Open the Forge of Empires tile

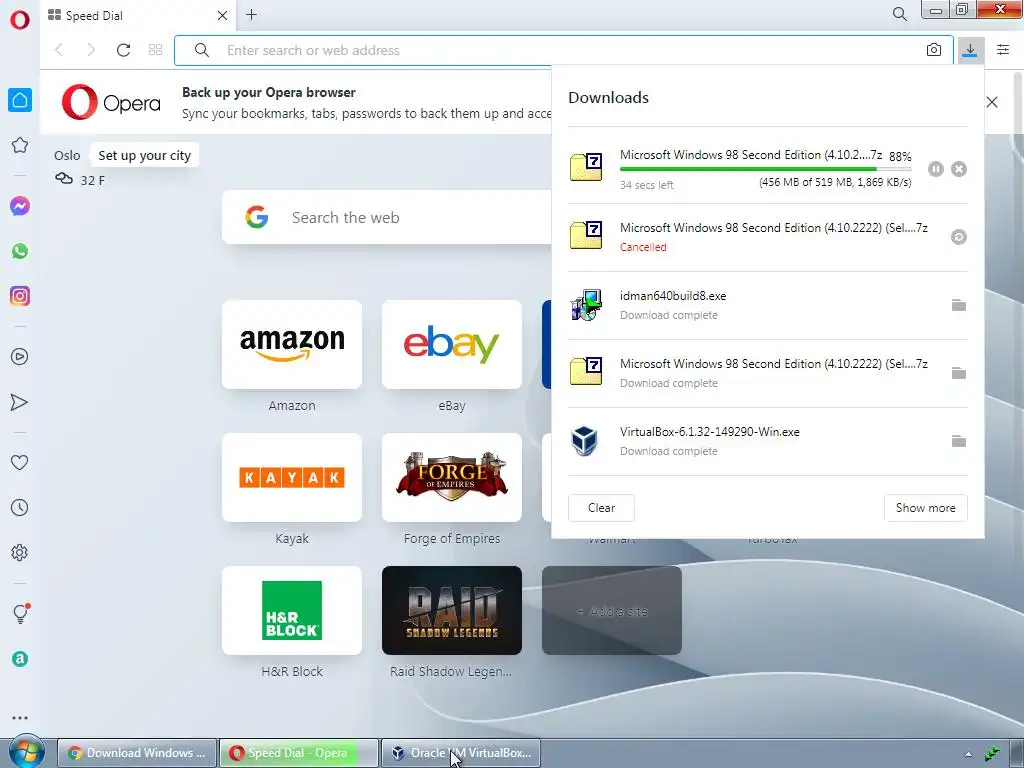(452, 477)
